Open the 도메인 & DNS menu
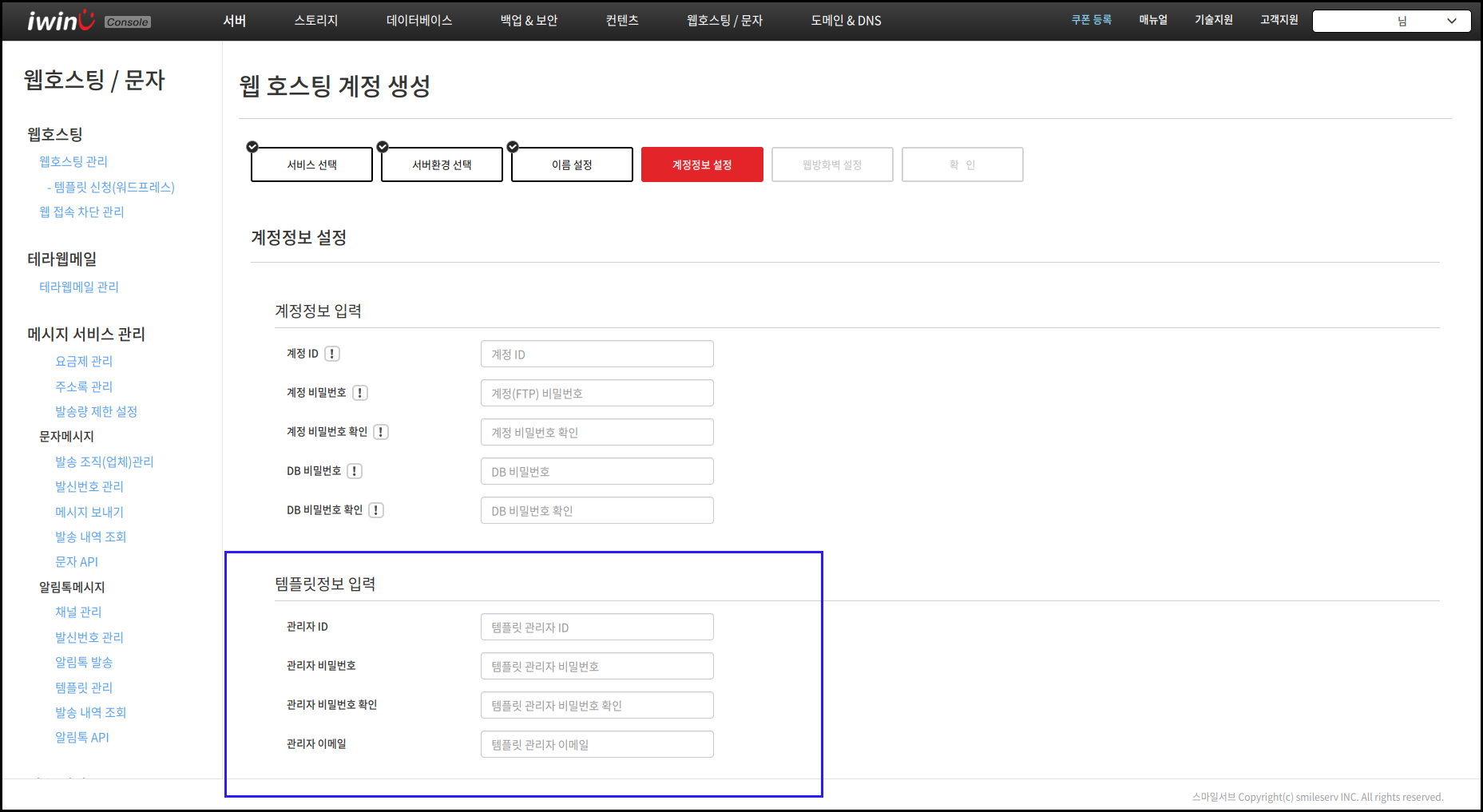The height and width of the screenshot is (812, 1483). [x=846, y=21]
